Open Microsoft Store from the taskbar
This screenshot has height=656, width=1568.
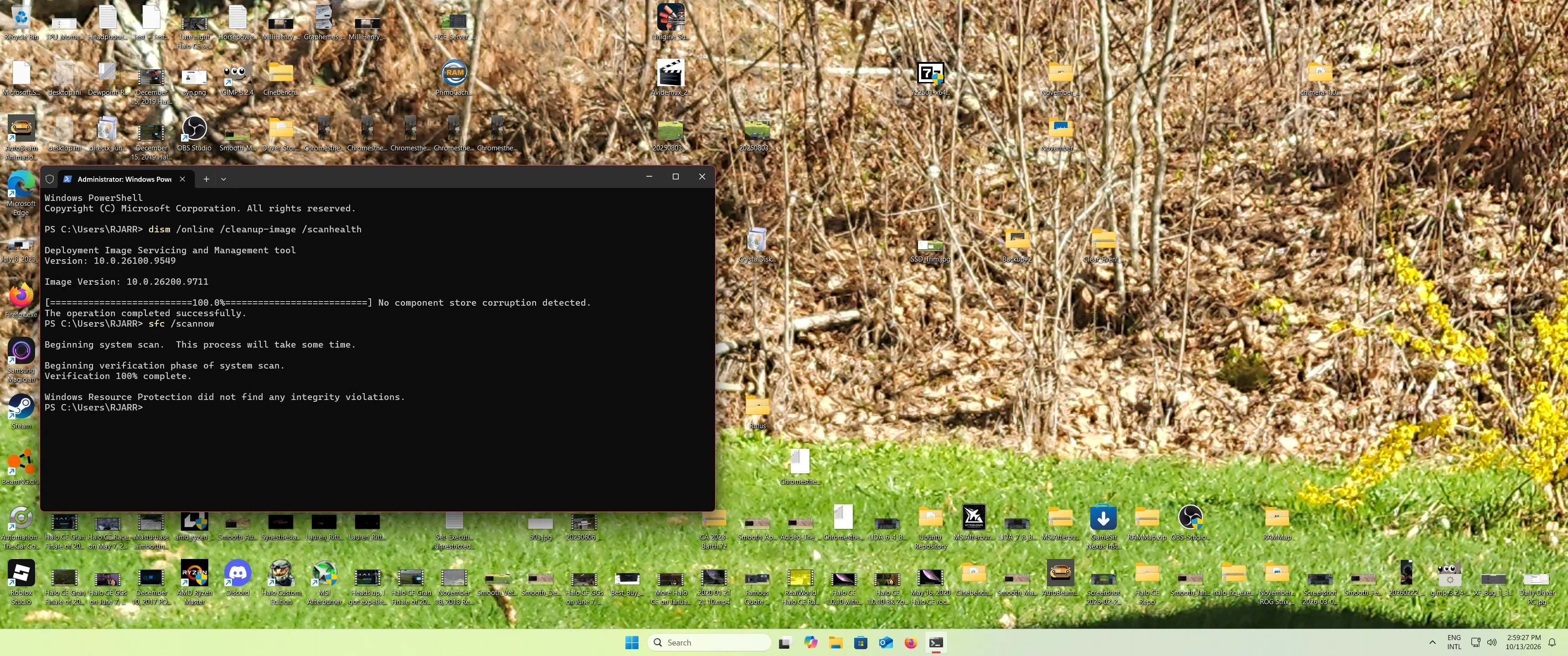[x=861, y=643]
